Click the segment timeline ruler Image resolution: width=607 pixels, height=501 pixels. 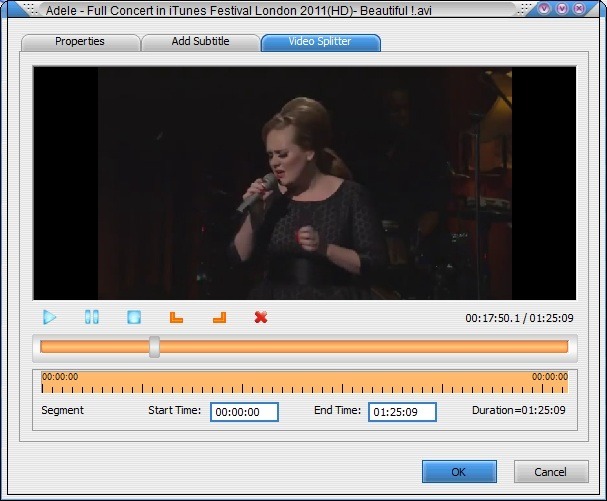pos(305,383)
